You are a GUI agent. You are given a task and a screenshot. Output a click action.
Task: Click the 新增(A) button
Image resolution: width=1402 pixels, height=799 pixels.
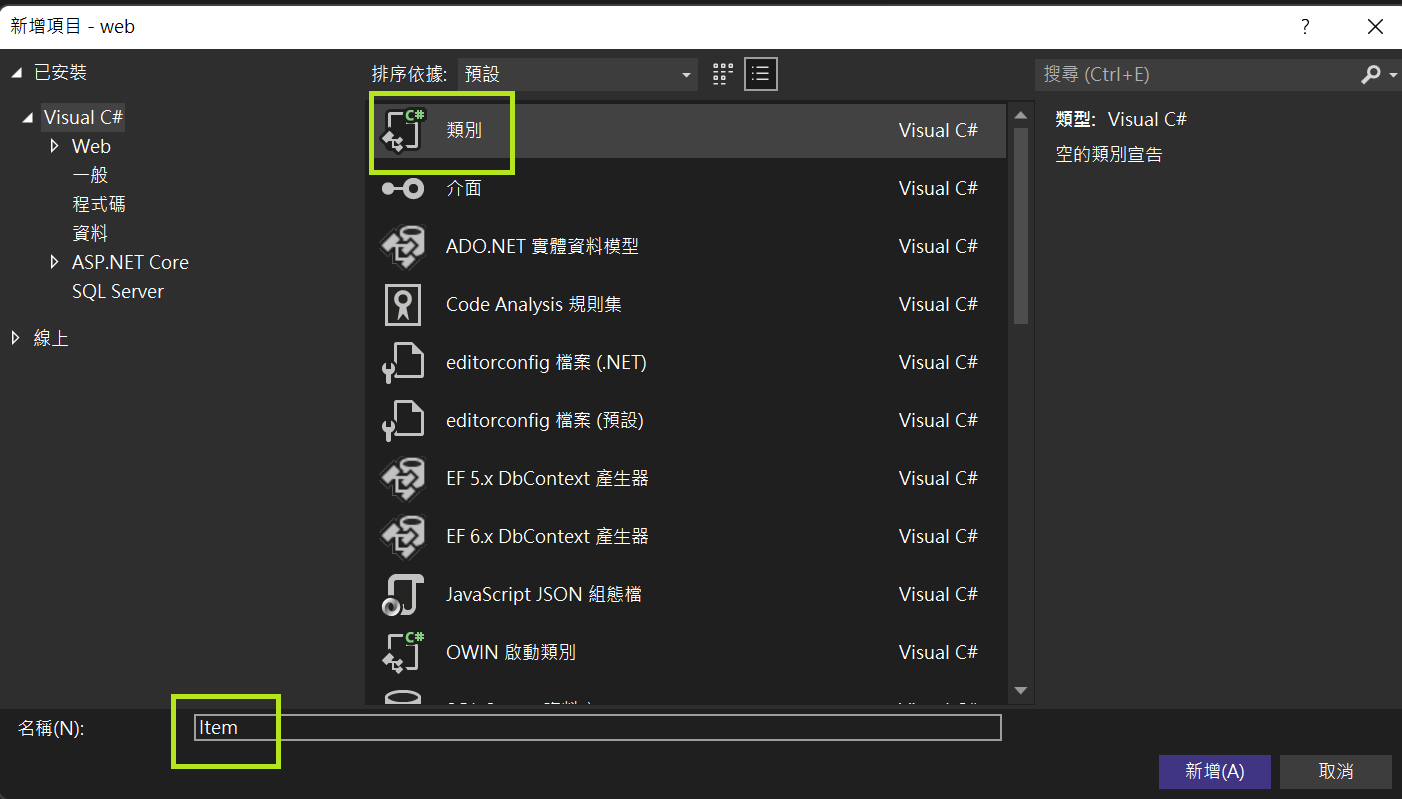pyautogui.click(x=1215, y=771)
